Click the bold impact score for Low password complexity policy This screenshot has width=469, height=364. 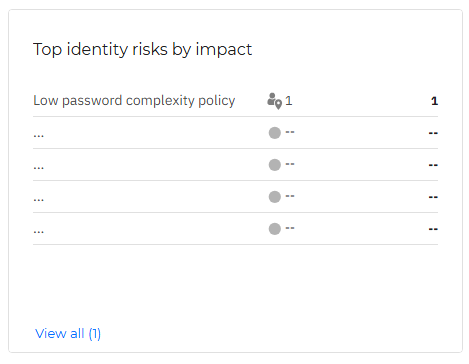(x=434, y=101)
